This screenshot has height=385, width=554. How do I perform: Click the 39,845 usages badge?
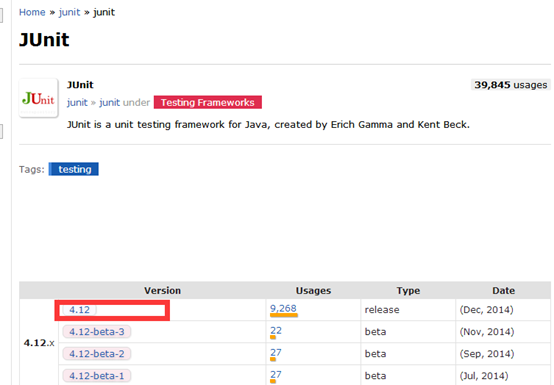tap(511, 85)
